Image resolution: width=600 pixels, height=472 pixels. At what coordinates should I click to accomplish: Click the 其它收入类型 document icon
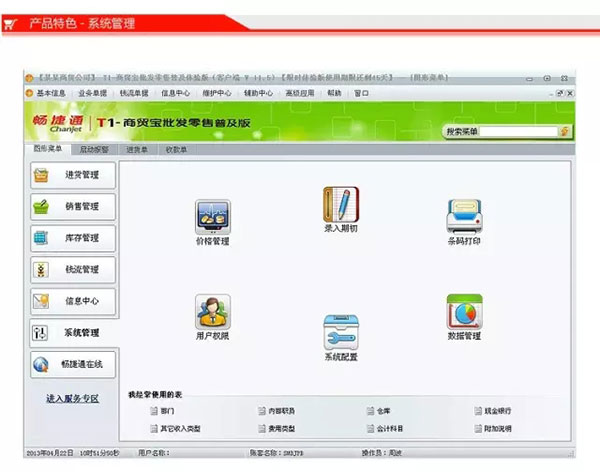[x=154, y=428]
